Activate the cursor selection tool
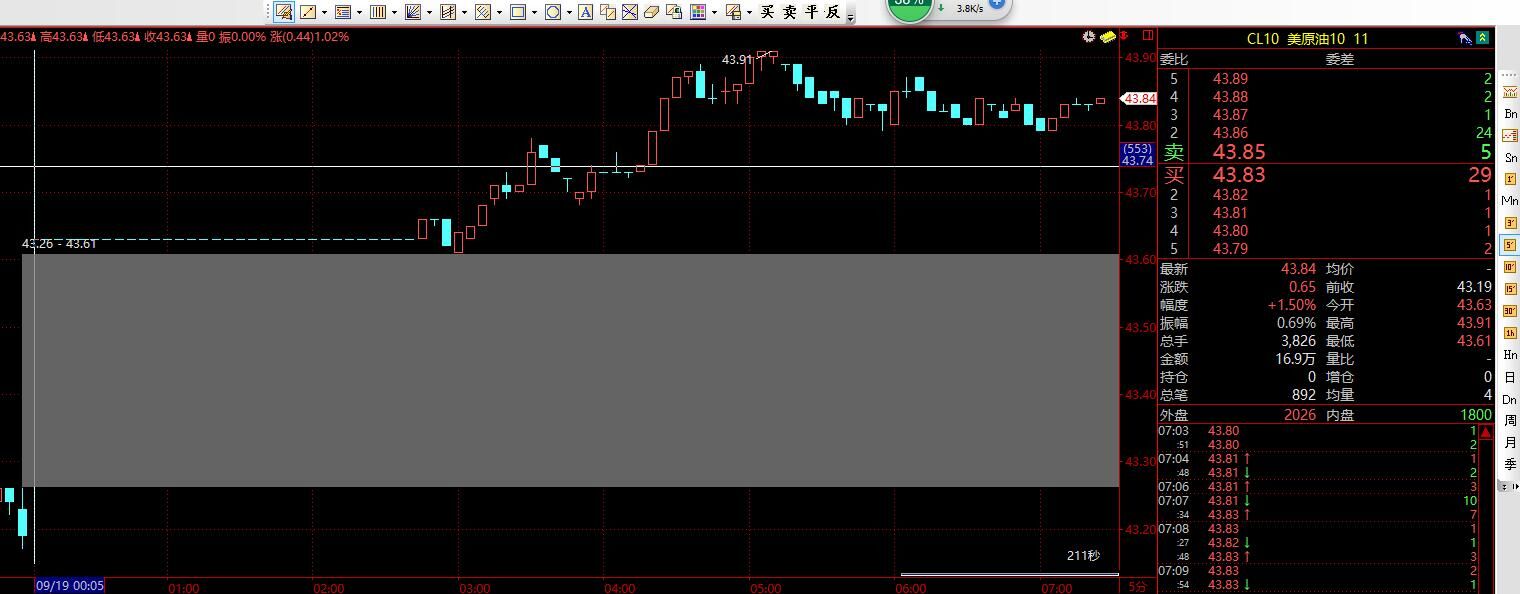The width and height of the screenshot is (1520, 594). [284, 12]
